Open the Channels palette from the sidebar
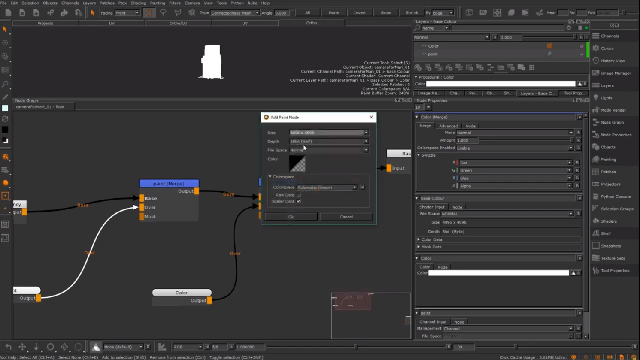The width and height of the screenshot is (640, 360). 609,36
